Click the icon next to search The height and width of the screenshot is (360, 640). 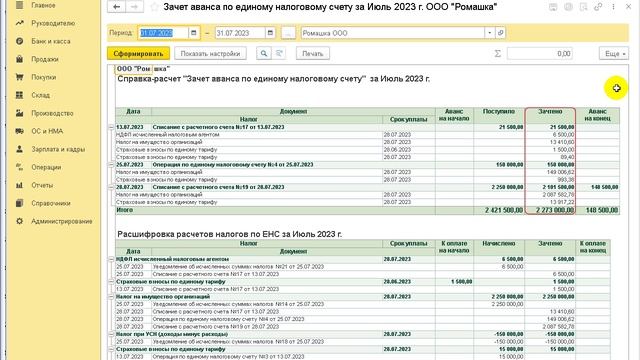[279, 53]
